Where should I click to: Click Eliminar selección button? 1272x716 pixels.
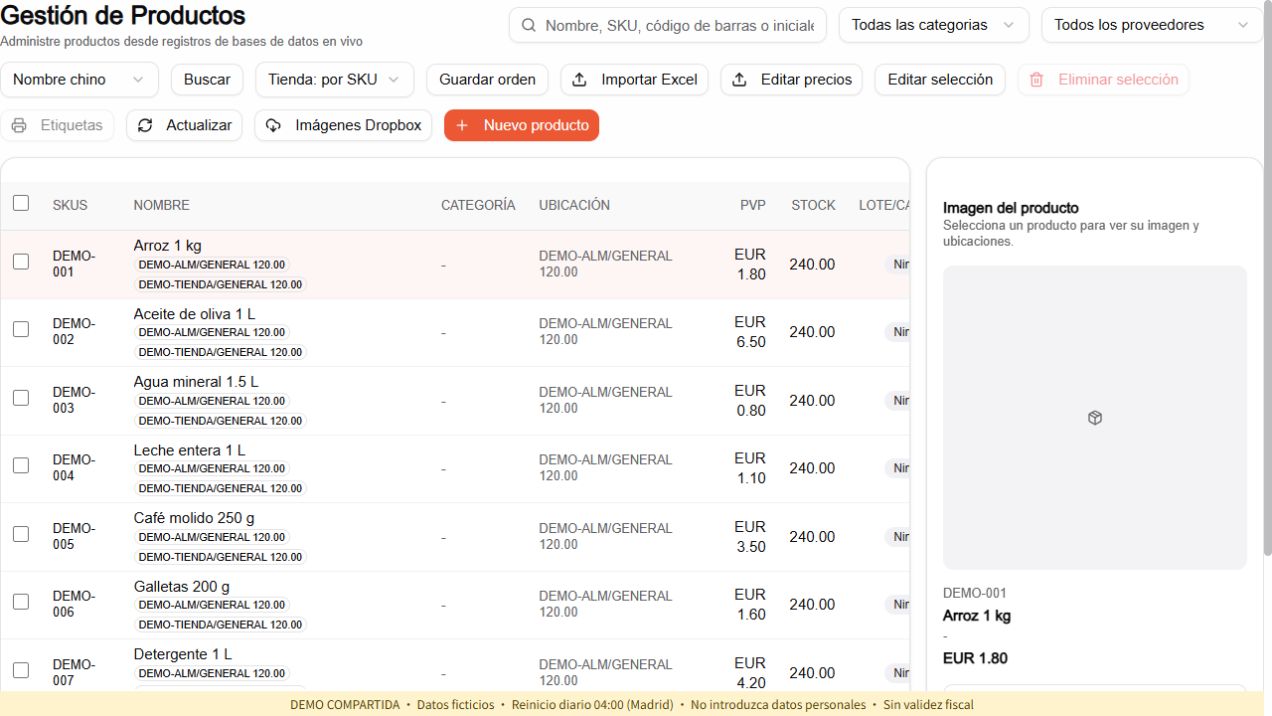point(1104,80)
